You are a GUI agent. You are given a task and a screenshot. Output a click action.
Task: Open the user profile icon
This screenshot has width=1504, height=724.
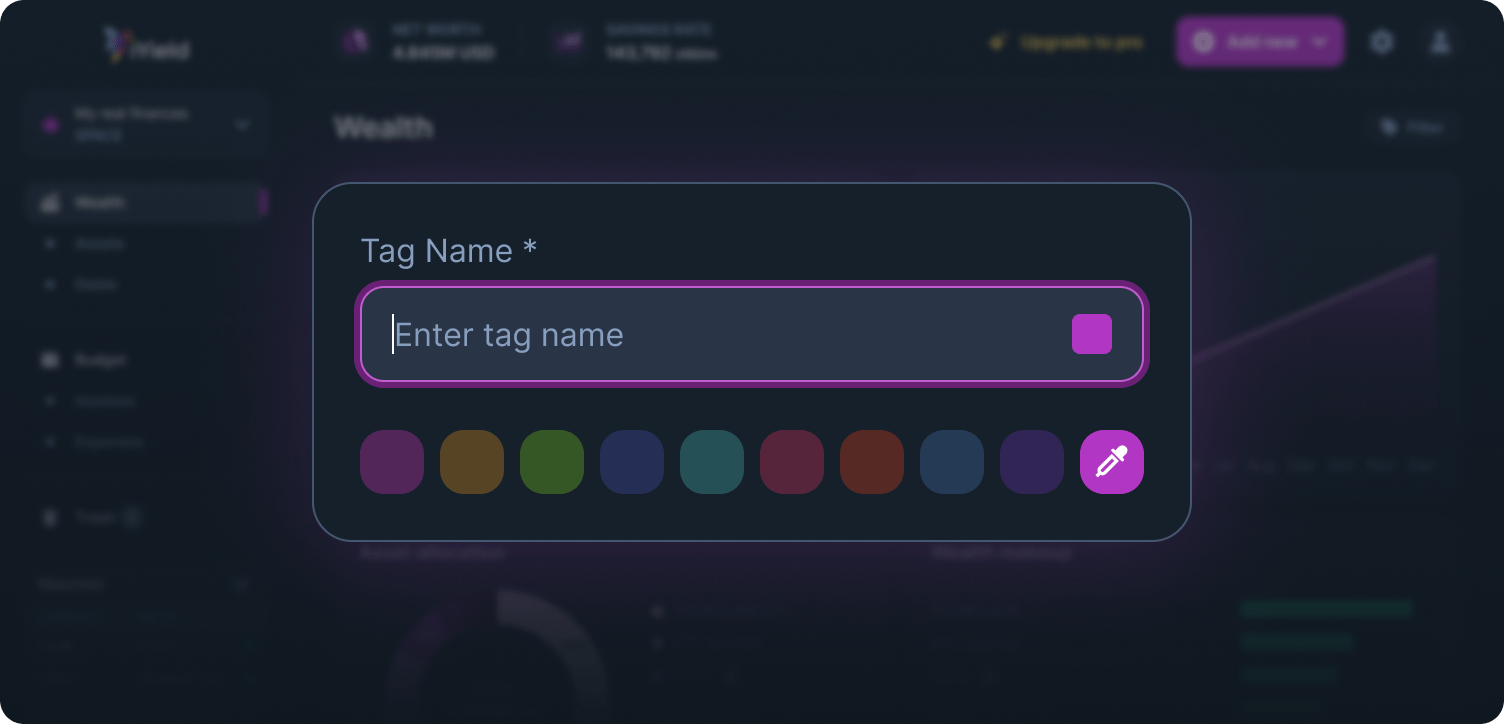pos(1440,42)
